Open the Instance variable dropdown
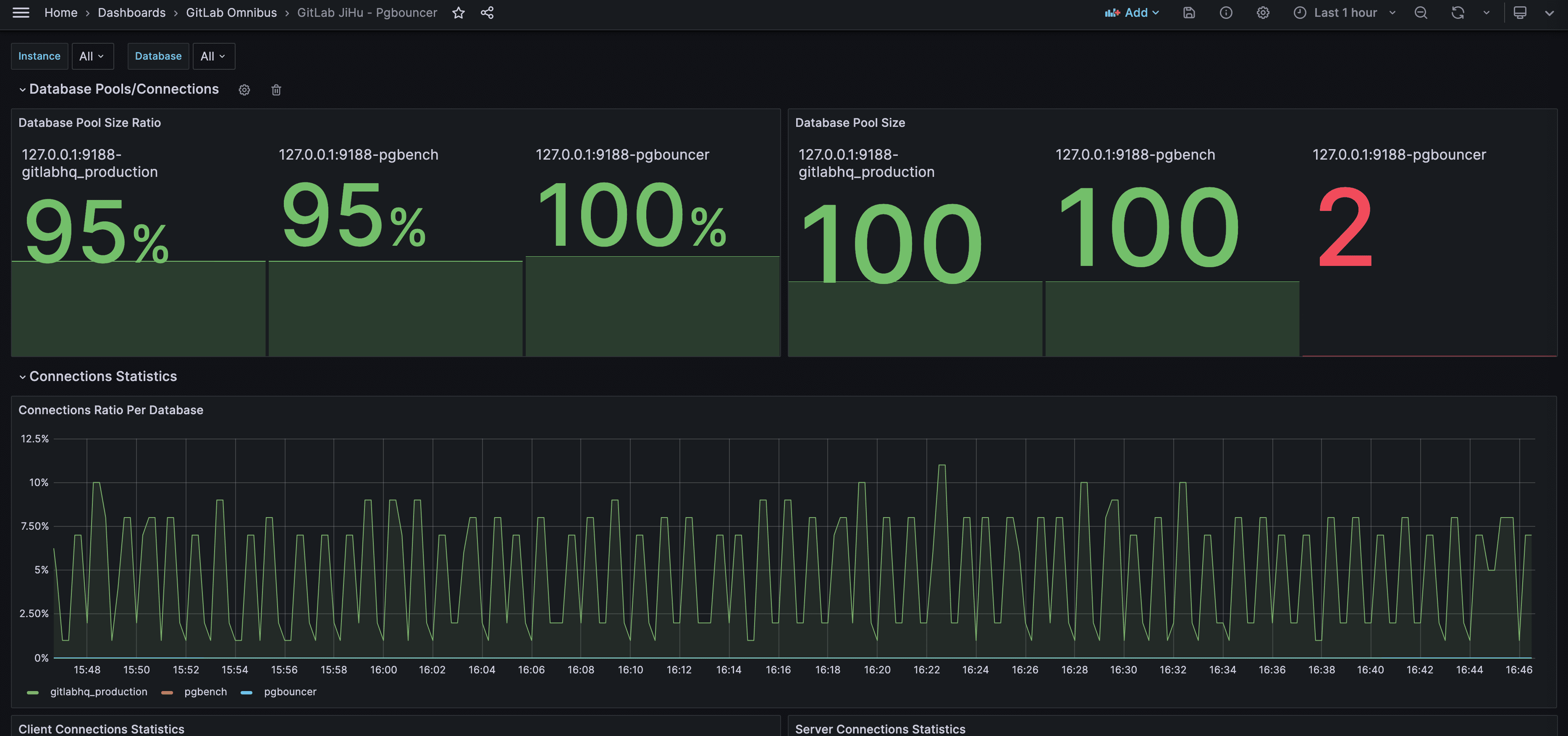The image size is (1568, 736). coord(92,56)
